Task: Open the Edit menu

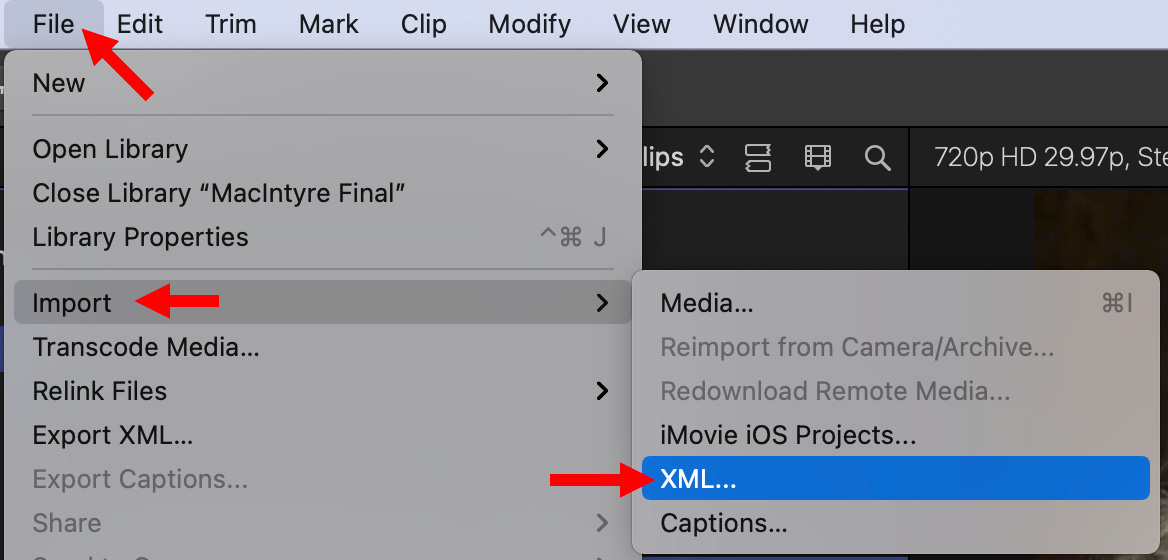Action: [140, 24]
